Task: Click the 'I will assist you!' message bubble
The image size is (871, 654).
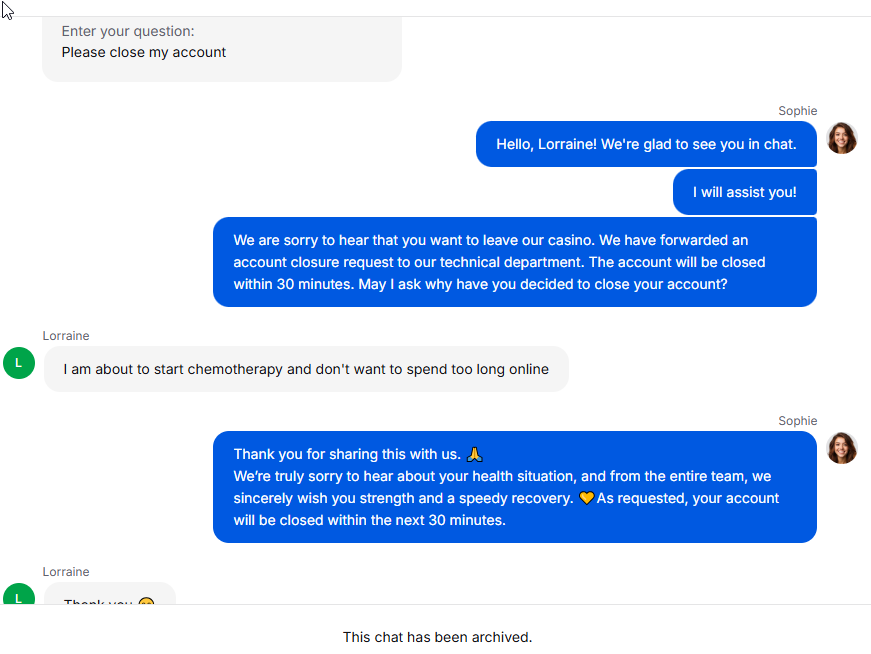Action: point(745,192)
